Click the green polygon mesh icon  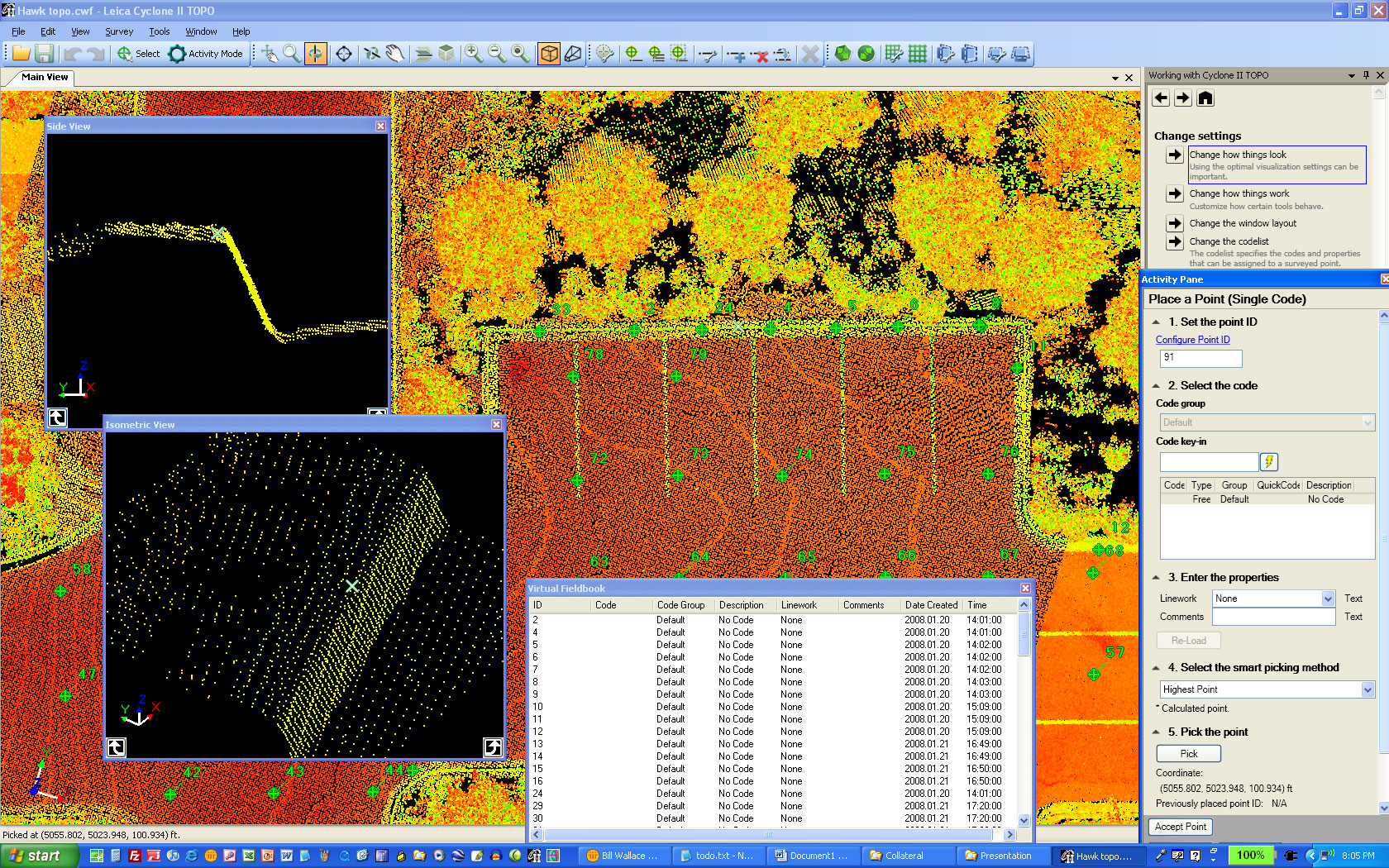tap(842, 54)
